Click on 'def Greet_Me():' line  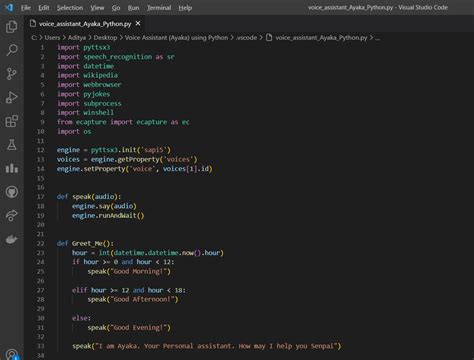pos(85,243)
